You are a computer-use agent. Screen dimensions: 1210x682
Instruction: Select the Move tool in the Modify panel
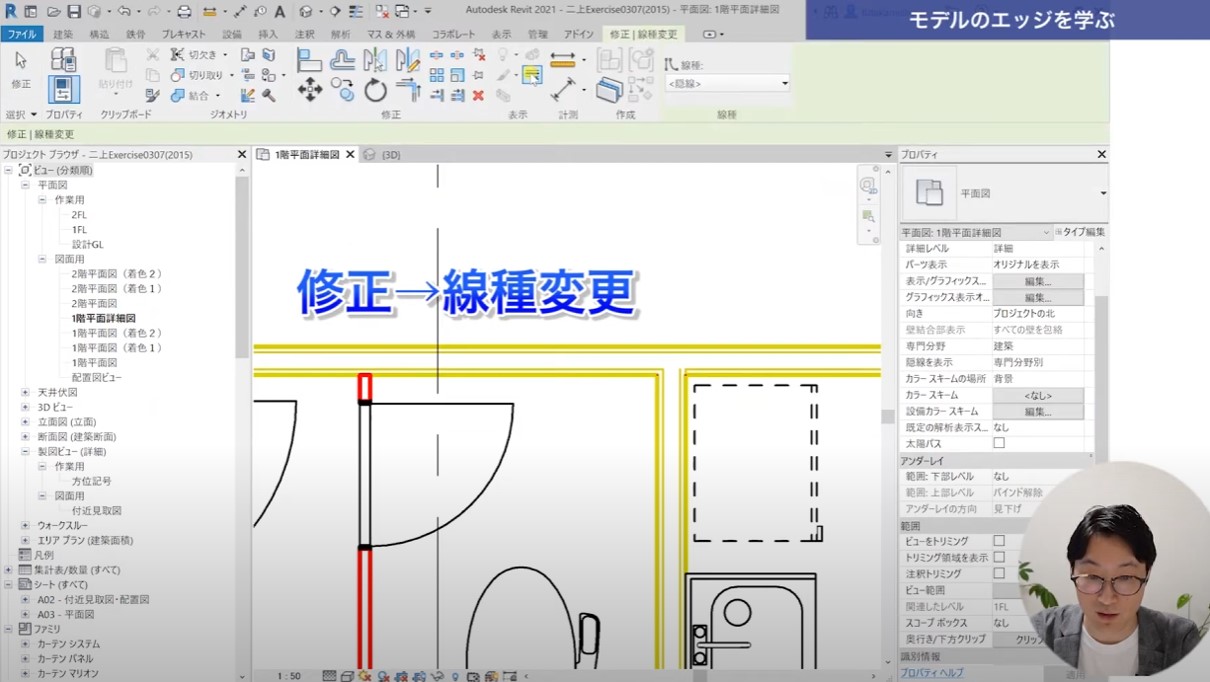point(310,91)
